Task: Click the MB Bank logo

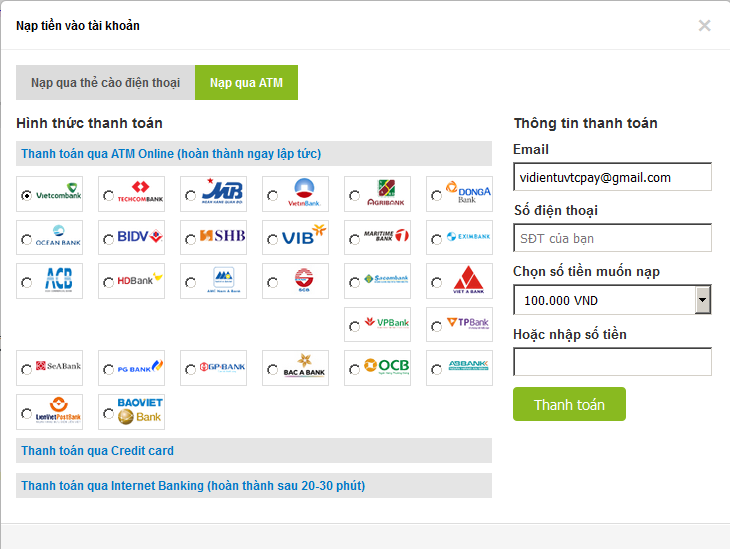Action: pyautogui.click(x=222, y=191)
